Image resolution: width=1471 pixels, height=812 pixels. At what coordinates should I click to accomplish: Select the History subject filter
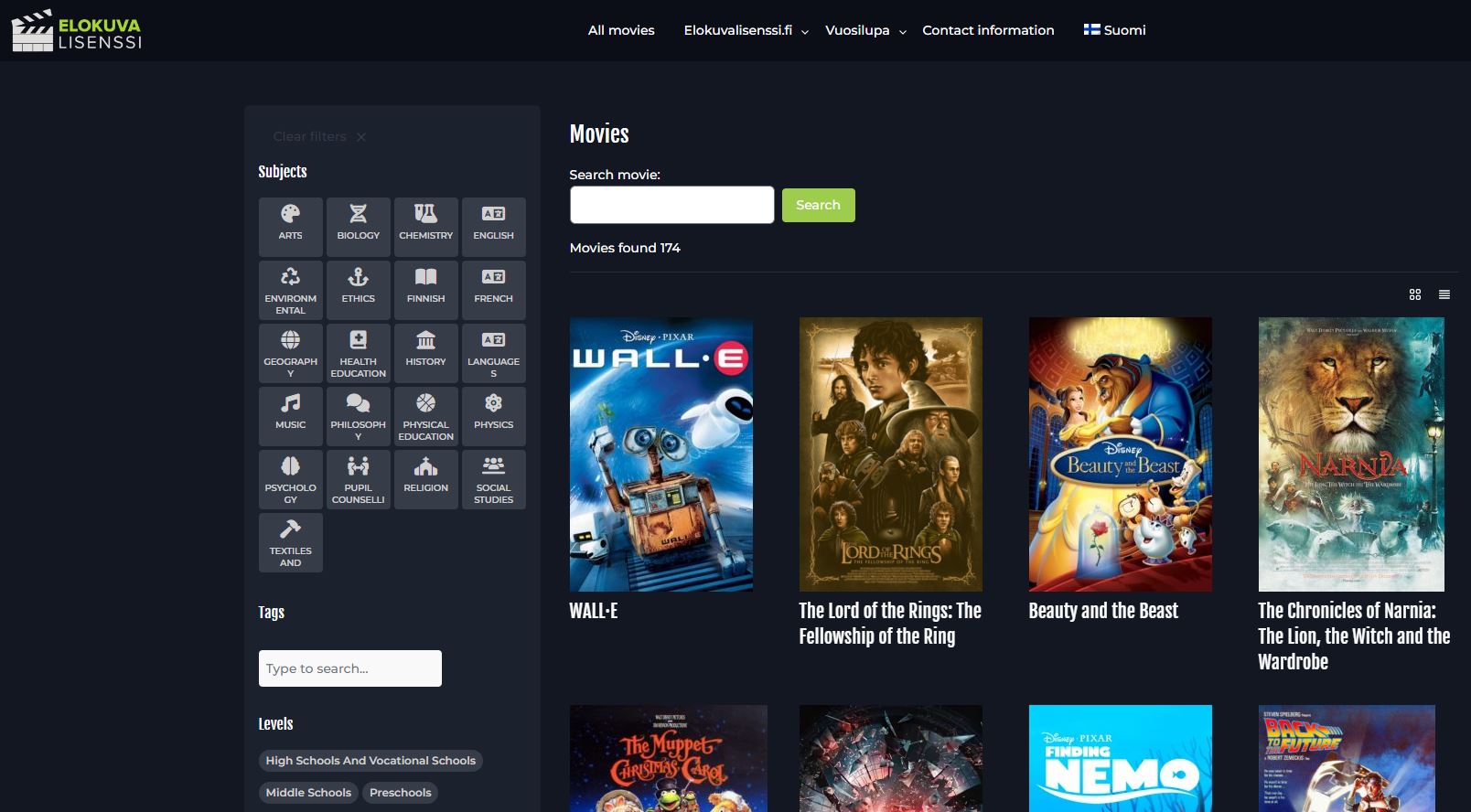[425, 353]
